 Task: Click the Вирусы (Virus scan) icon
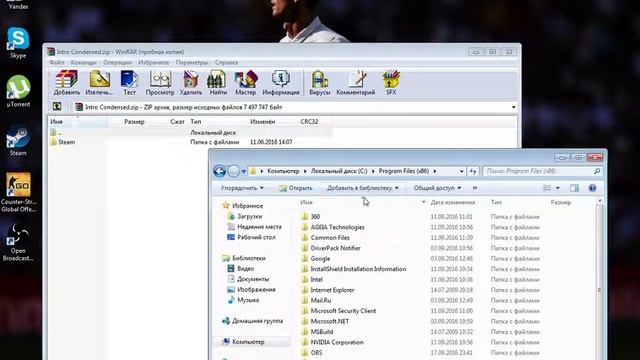(320, 83)
